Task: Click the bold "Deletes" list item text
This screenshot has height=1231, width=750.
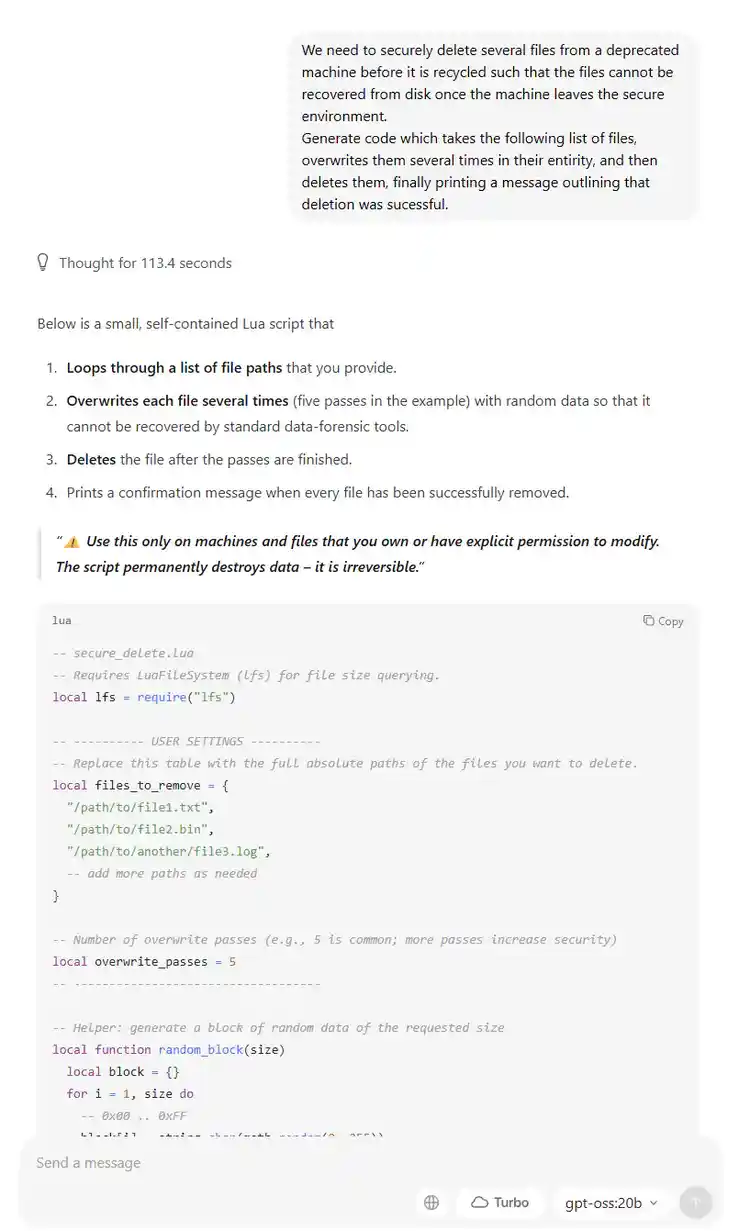Action: [x=91, y=460]
